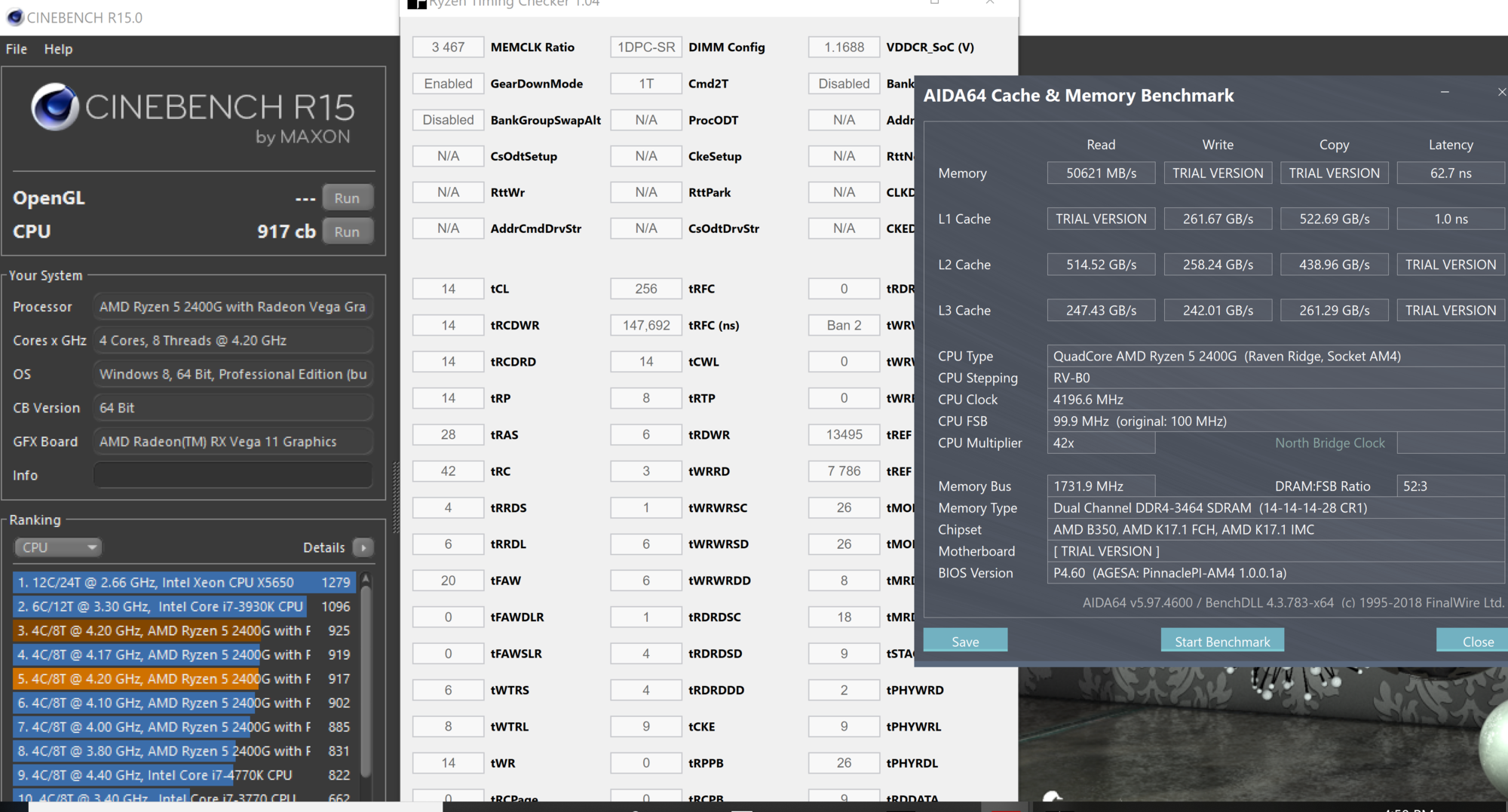Click the tRAS value 28
1508x812 pixels.
pos(448,434)
